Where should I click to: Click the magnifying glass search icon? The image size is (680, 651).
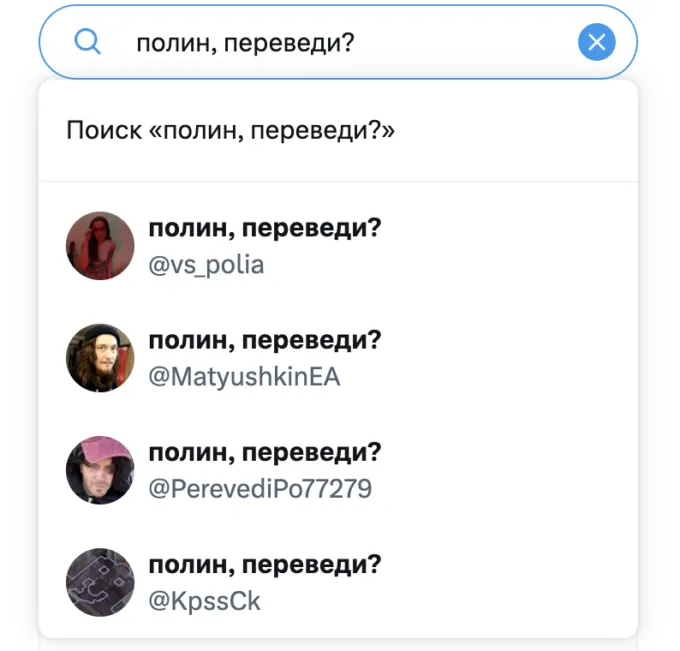88,42
